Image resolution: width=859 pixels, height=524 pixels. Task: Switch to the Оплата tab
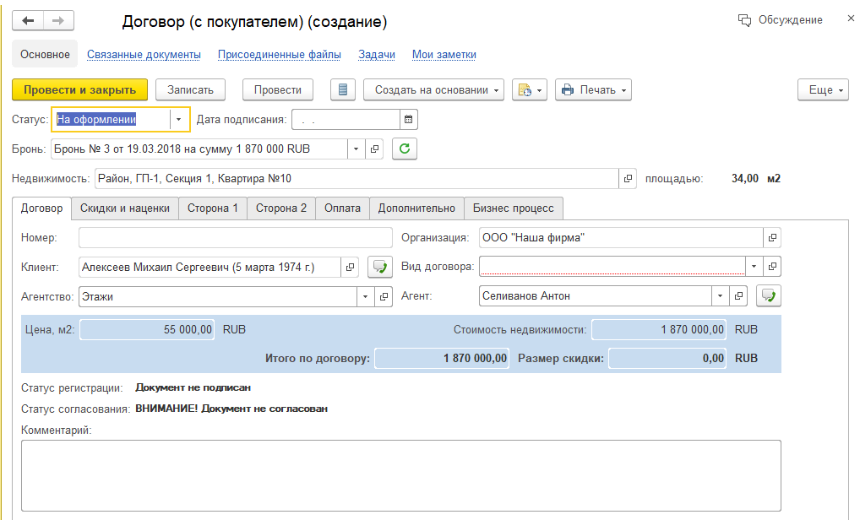point(342,208)
